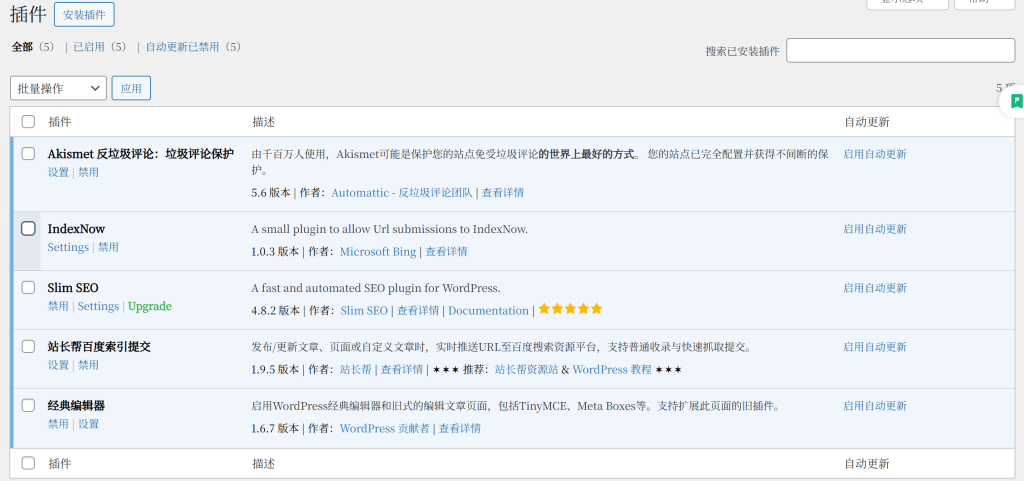Open Automattic - 反垃圾评论团队 author link

(x=402, y=193)
